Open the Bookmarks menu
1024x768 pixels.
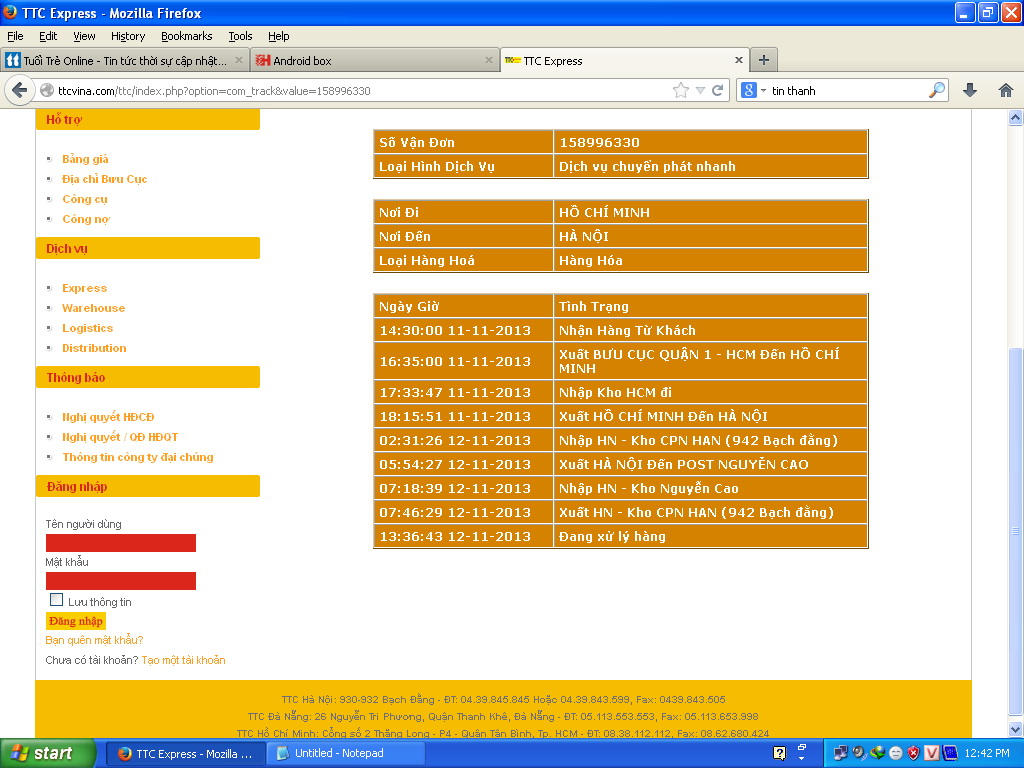(187, 36)
